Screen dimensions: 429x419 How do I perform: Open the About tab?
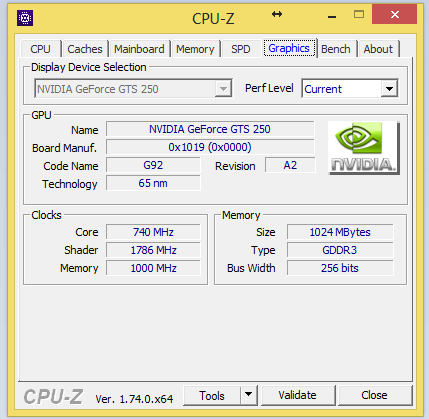378,49
